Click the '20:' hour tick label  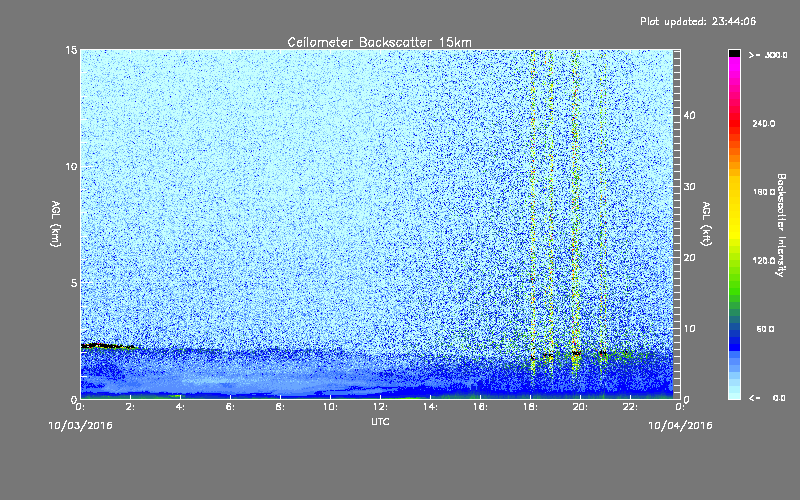tap(580, 407)
